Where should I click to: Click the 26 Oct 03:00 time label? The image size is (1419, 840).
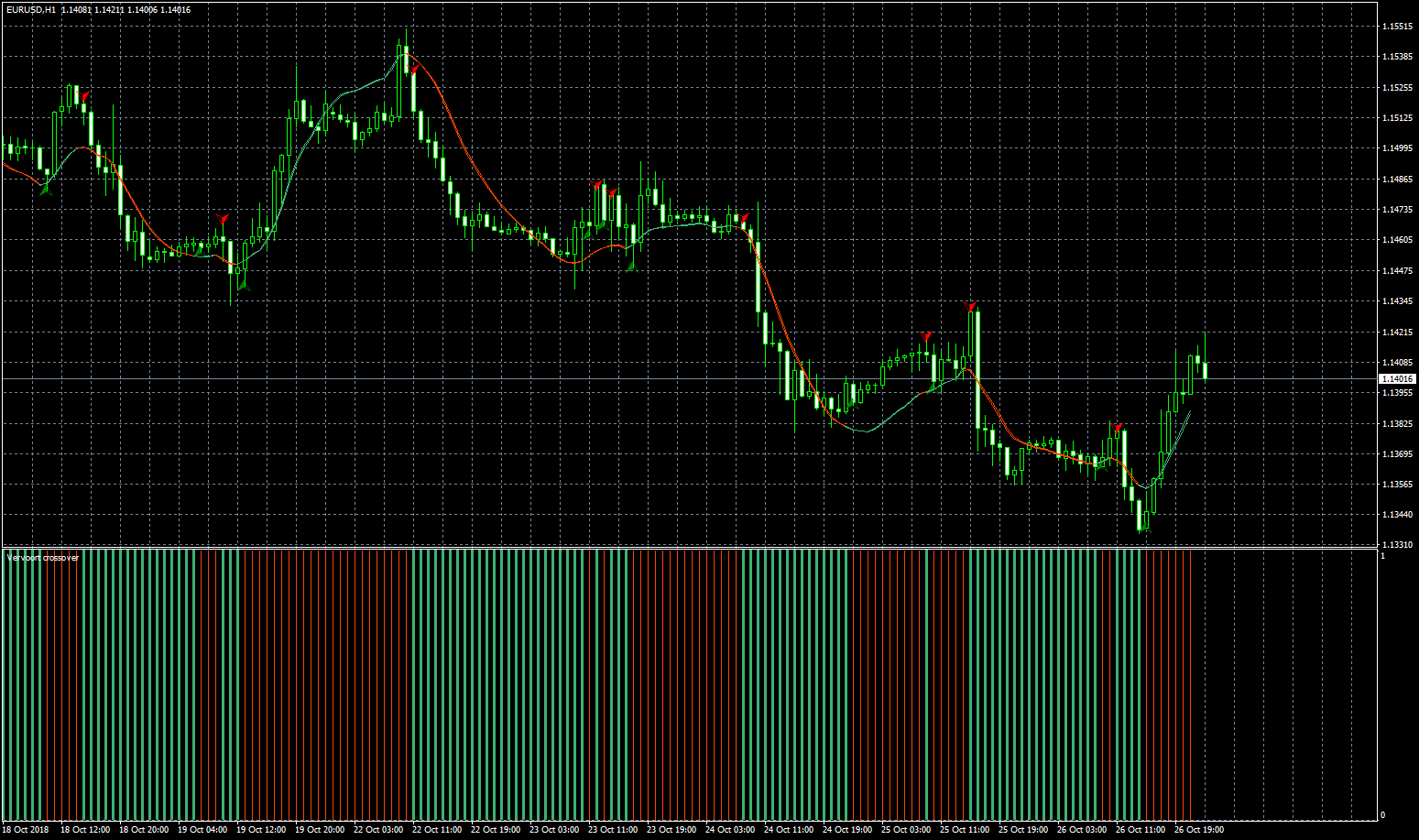click(x=1082, y=830)
